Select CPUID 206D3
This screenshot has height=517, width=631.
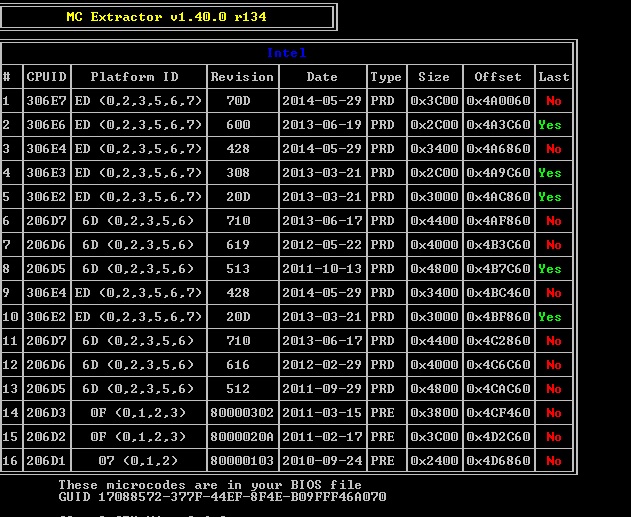click(x=46, y=413)
